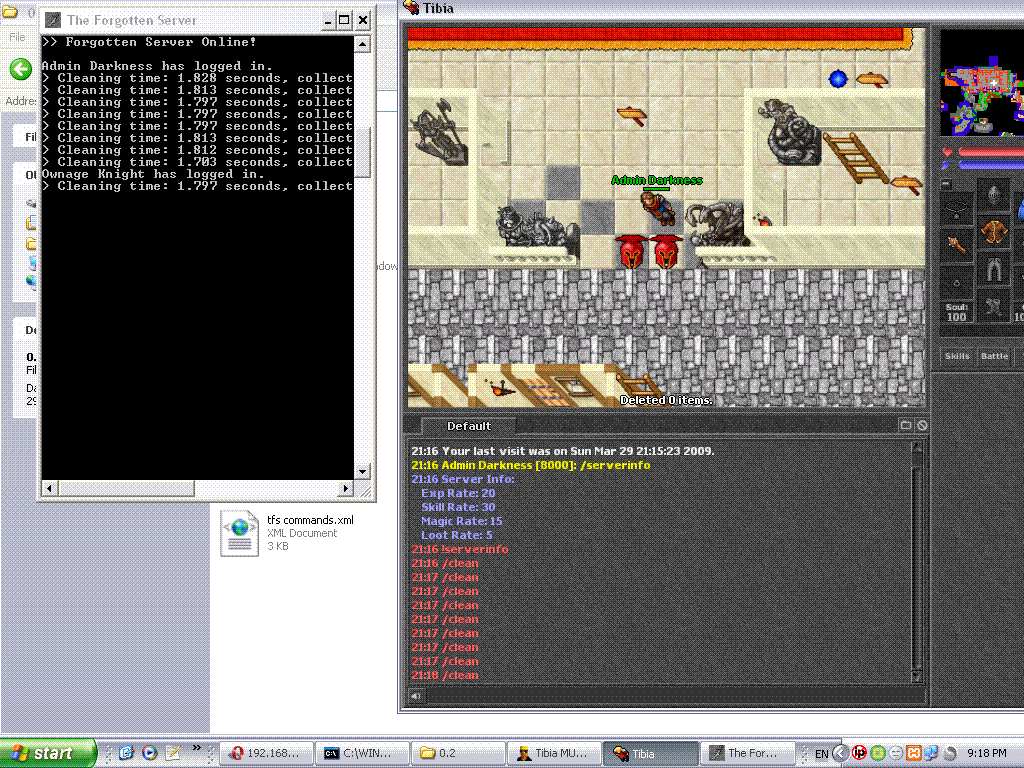Click 'Ownage Knight has logged in.' console line
The height and width of the screenshot is (768, 1024).
(x=153, y=174)
